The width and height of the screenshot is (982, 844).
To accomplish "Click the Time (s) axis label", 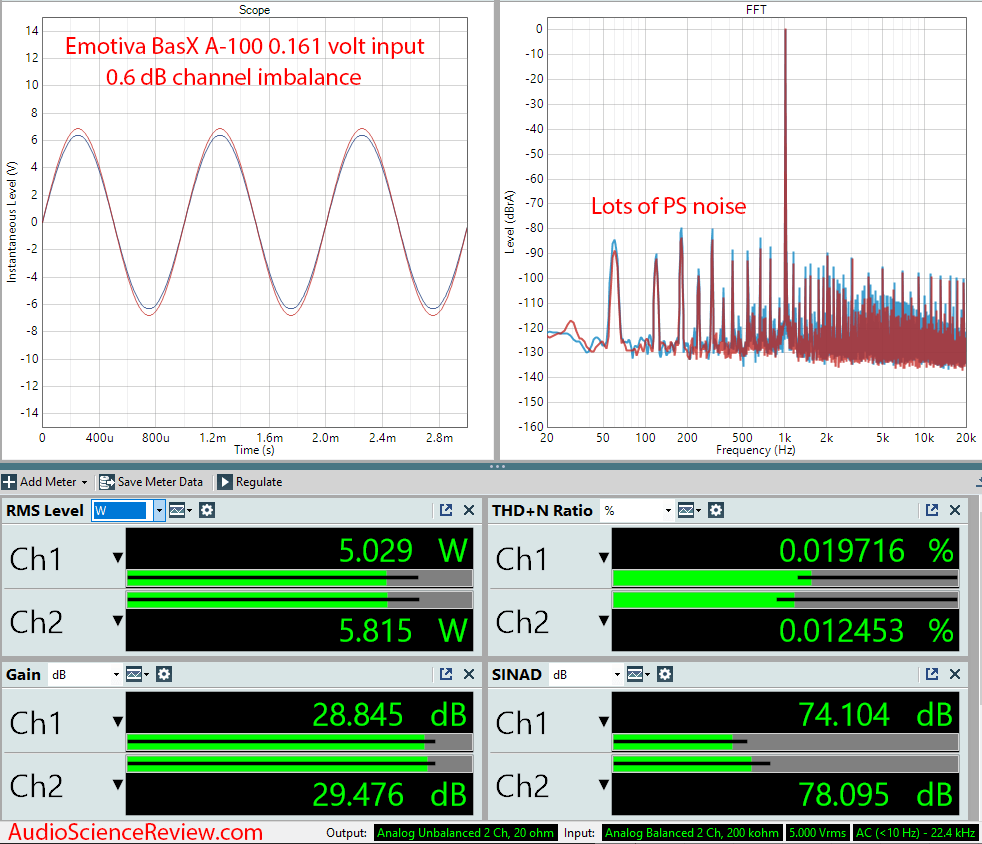I will point(254,450).
